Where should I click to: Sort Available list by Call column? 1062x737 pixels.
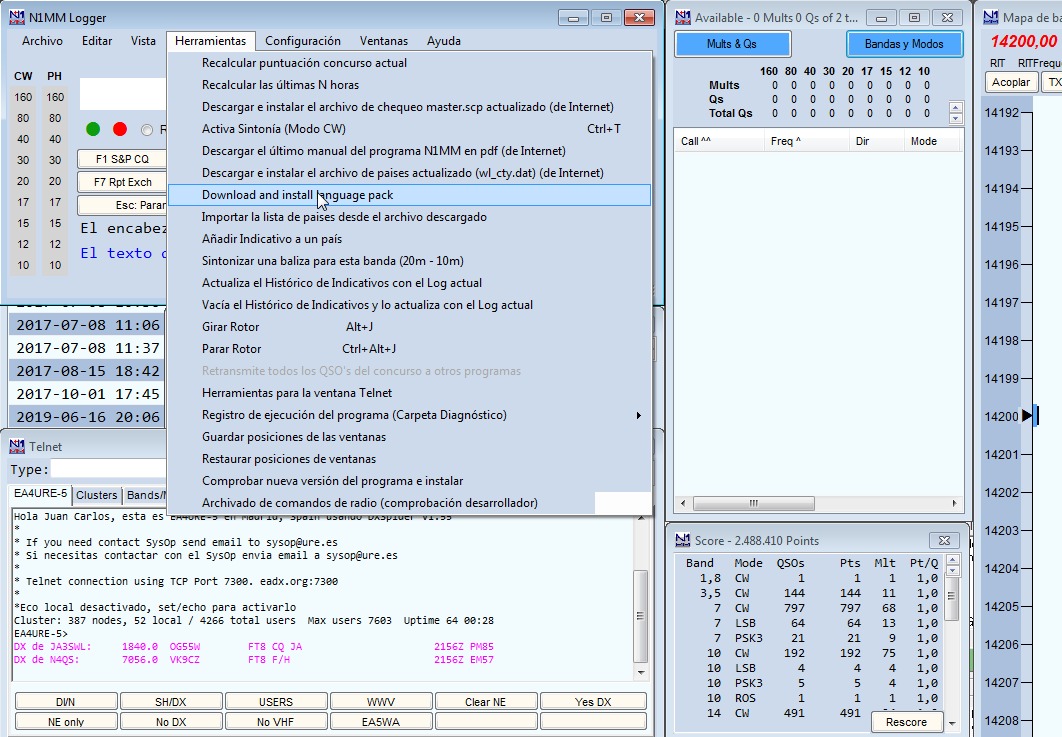pyautogui.click(x=719, y=141)
